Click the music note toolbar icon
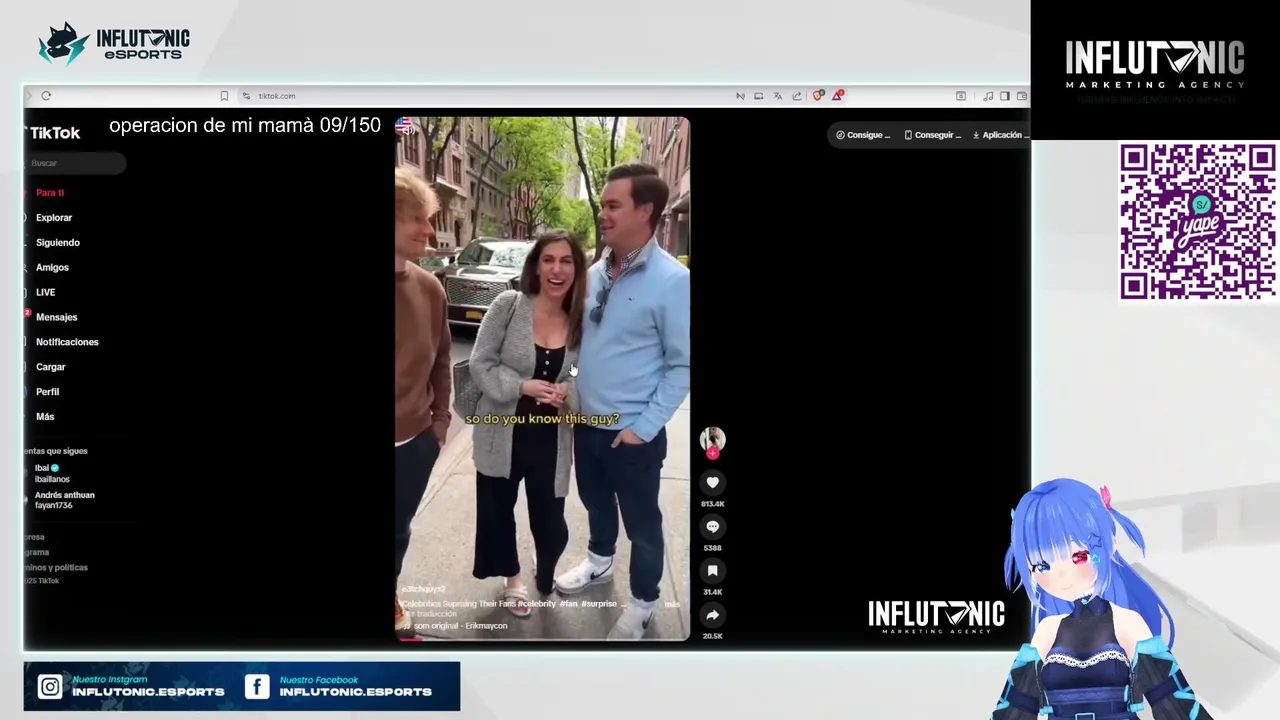 [x=988, y=96]
